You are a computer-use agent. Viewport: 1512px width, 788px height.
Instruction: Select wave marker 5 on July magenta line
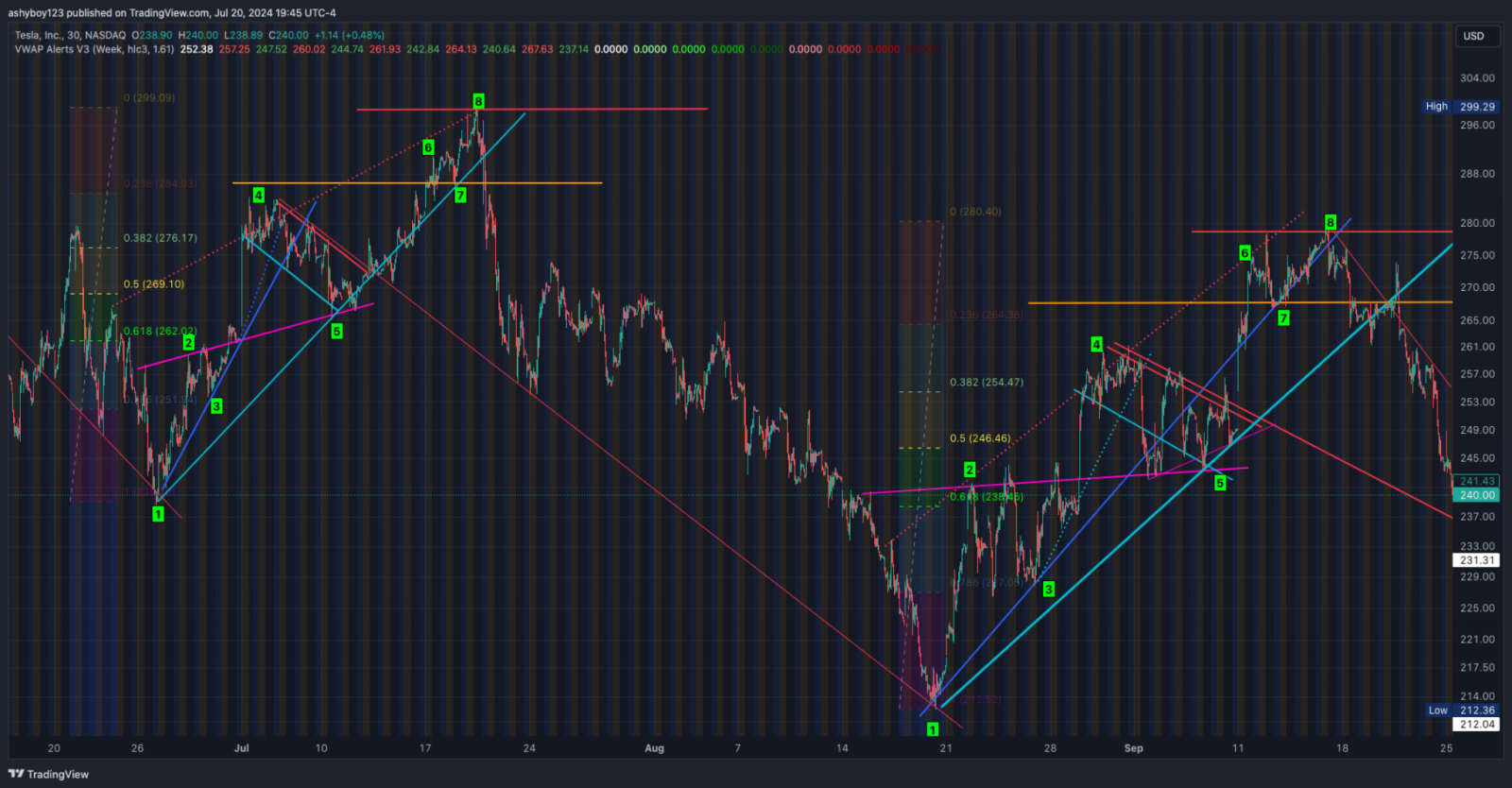336,332
